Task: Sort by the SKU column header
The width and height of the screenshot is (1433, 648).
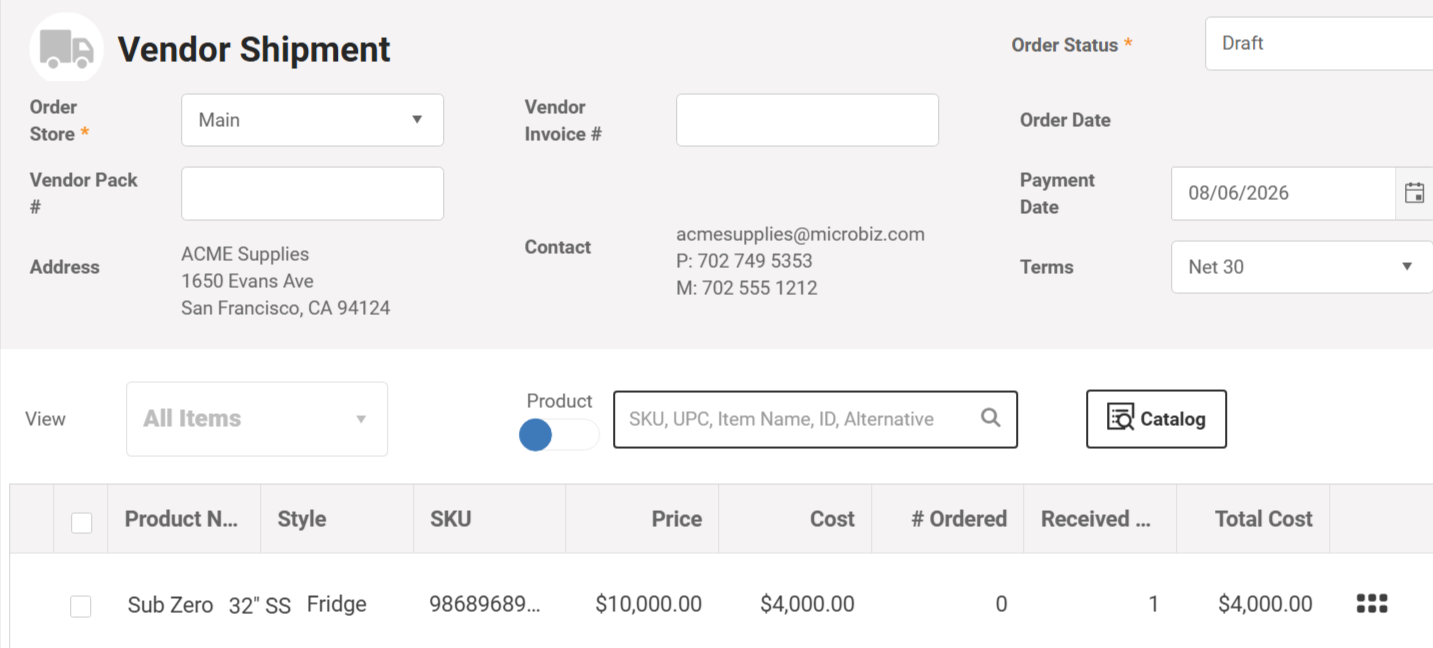Action: point(451,519)
